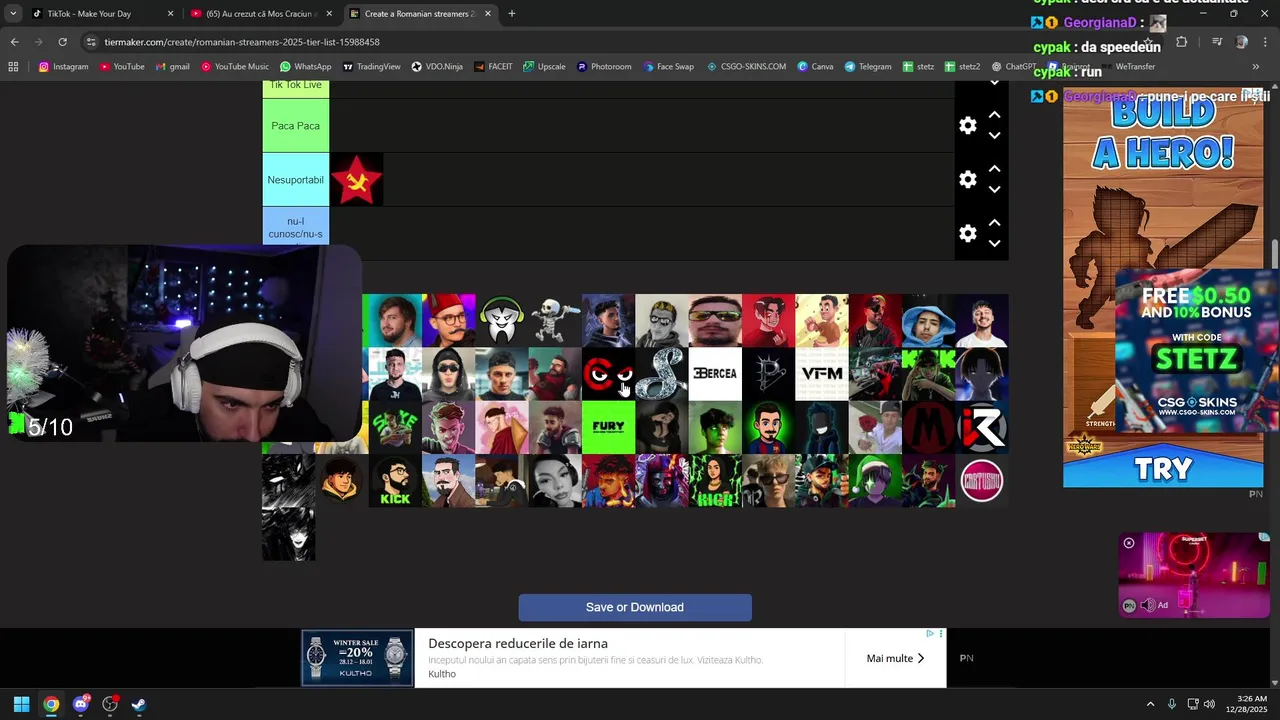Screen dimensions: 1280x720
Task: Click the nu-l cunosc tier label
Action: tap(295, 228)
